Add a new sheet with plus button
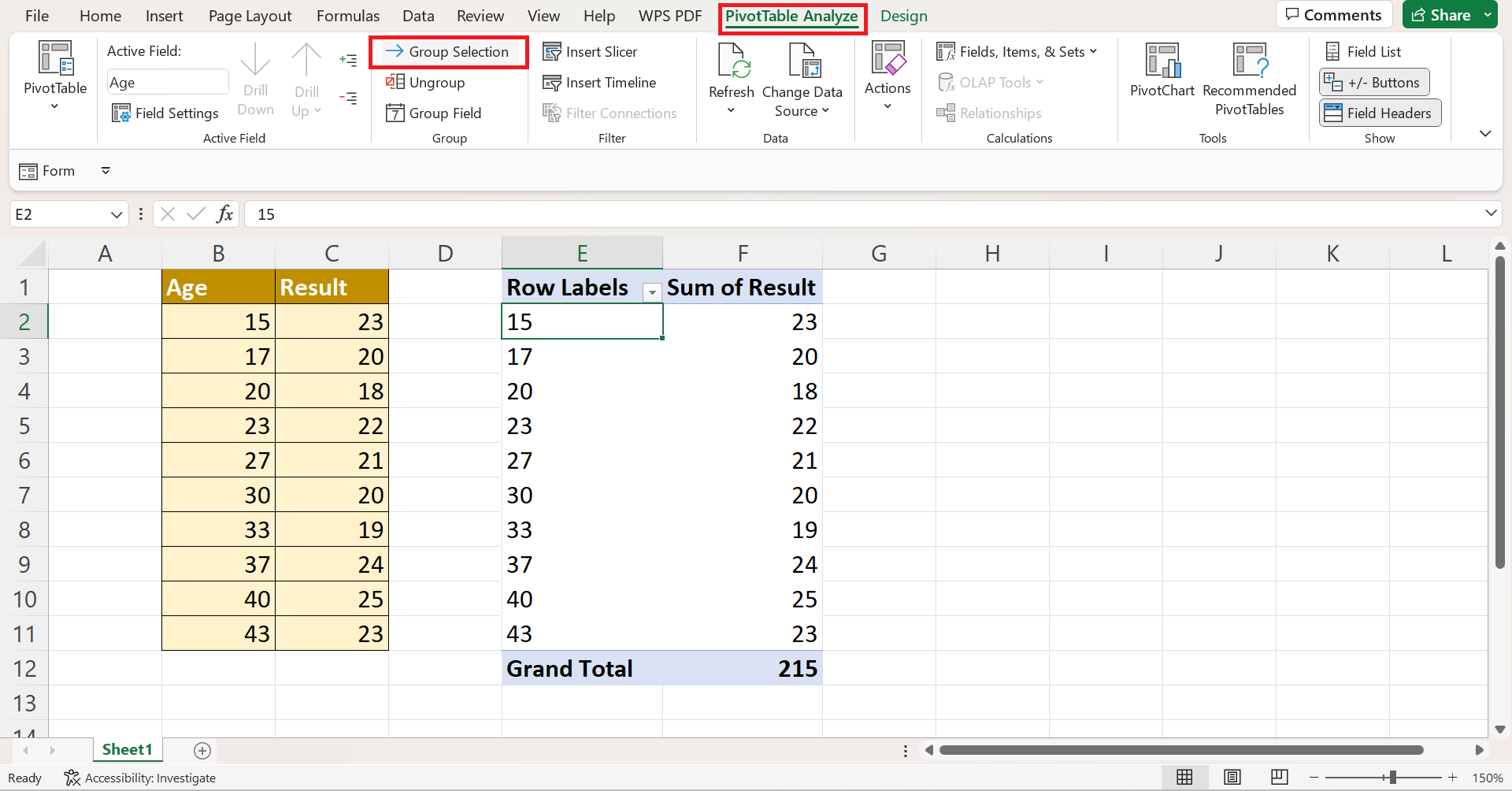 click(202, 751)
